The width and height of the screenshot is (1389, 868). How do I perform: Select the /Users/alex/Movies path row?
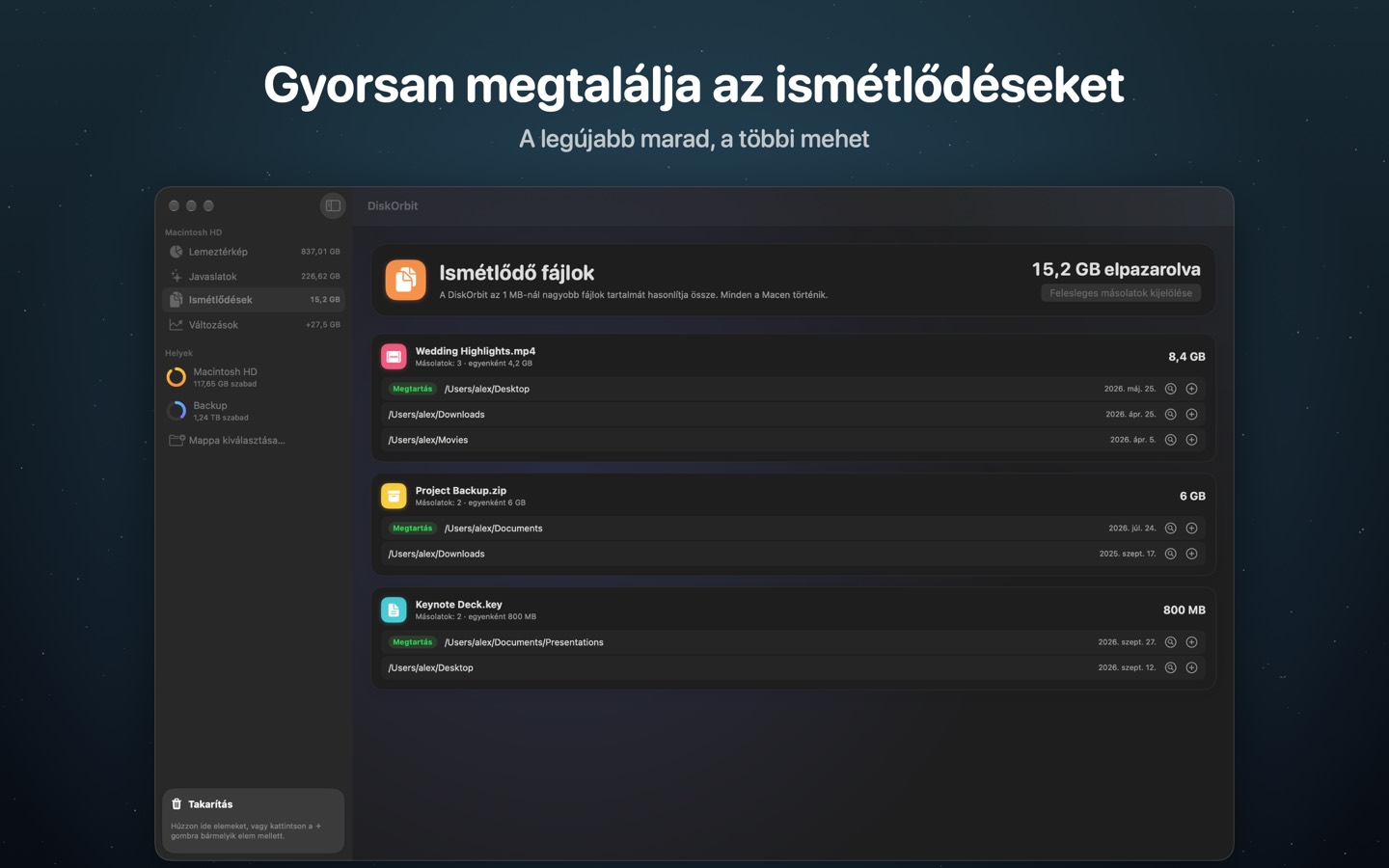[793, 440]
